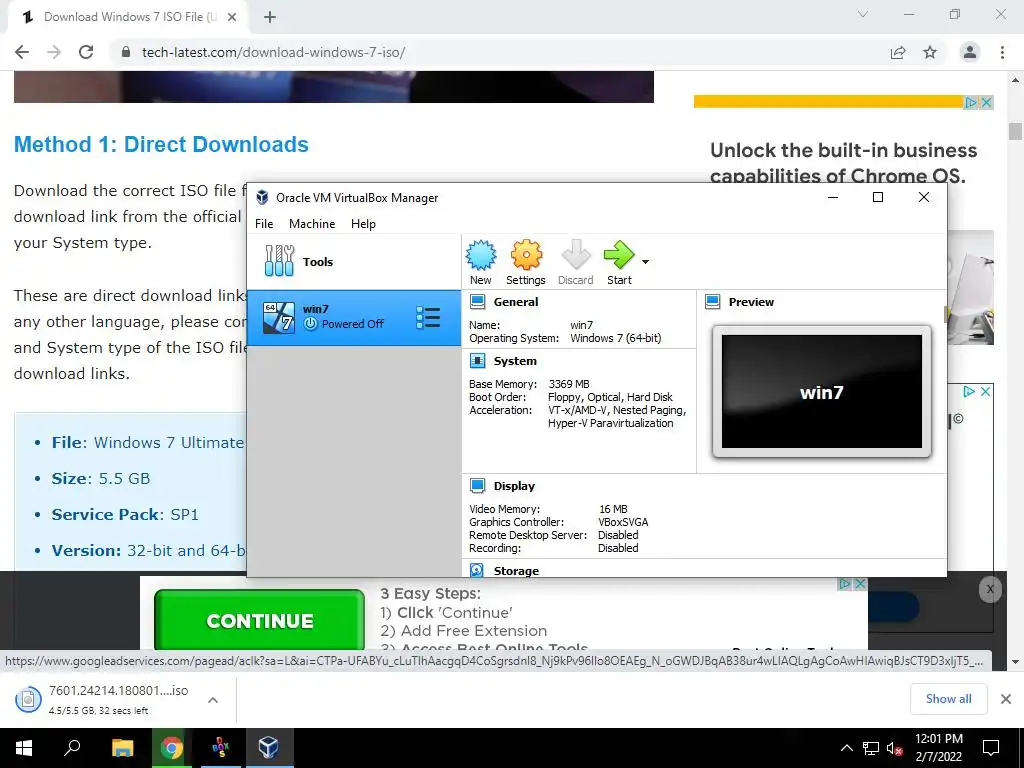The height and width of the screenshot is (768, 1024).
Task: Open Chrome tab search chevron
Action: 863,14
